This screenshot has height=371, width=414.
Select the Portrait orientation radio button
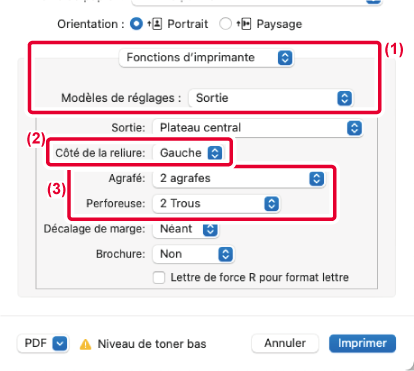(x=136, y=24)
